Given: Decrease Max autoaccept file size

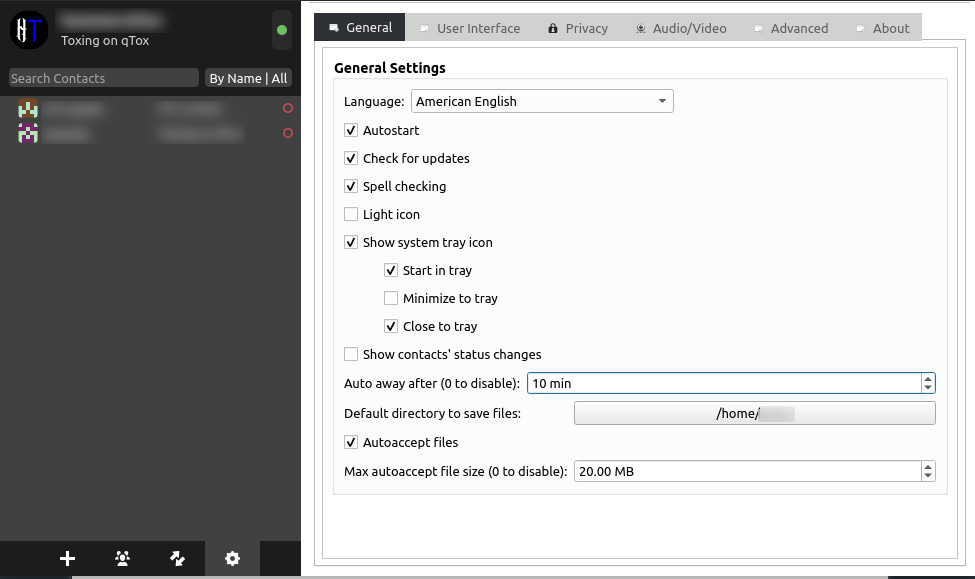Looking at the screenshot, I should click(928, 476).
